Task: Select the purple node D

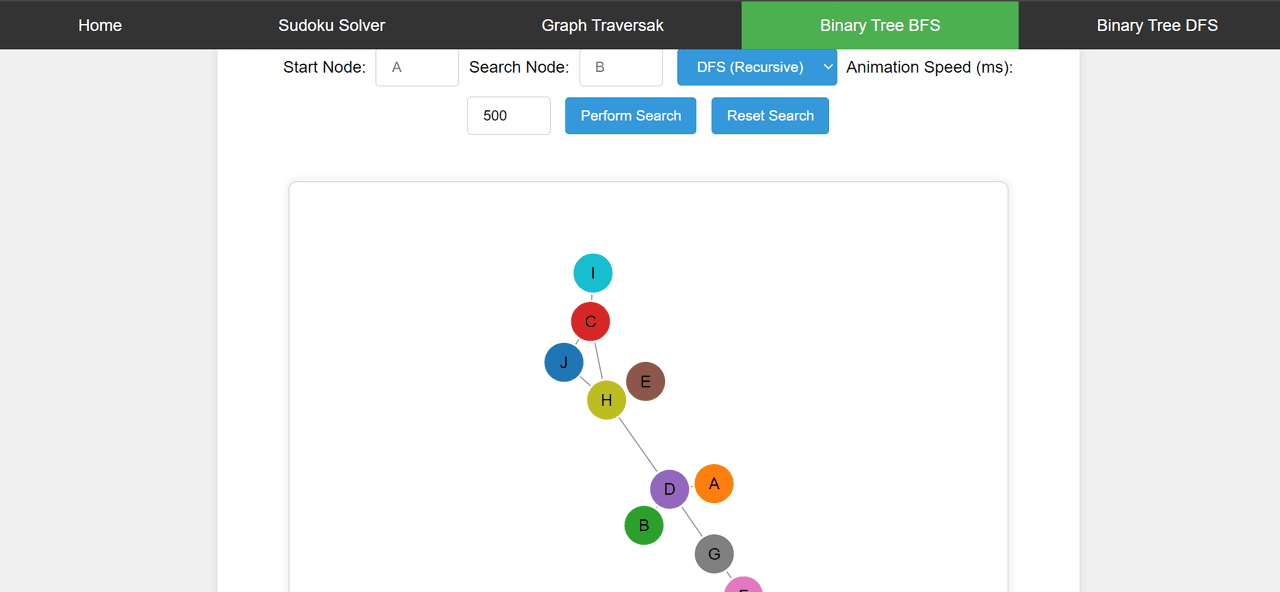Action: (x=669, y=489)
